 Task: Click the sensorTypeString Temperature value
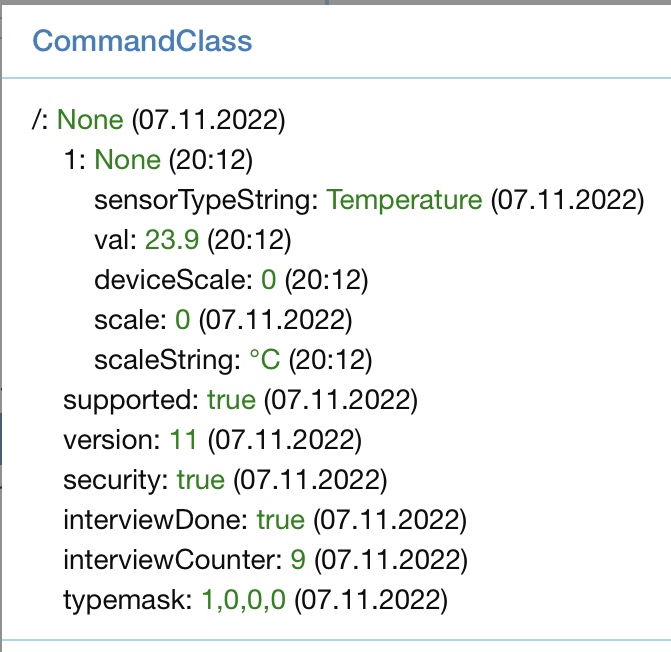(404, 200)
